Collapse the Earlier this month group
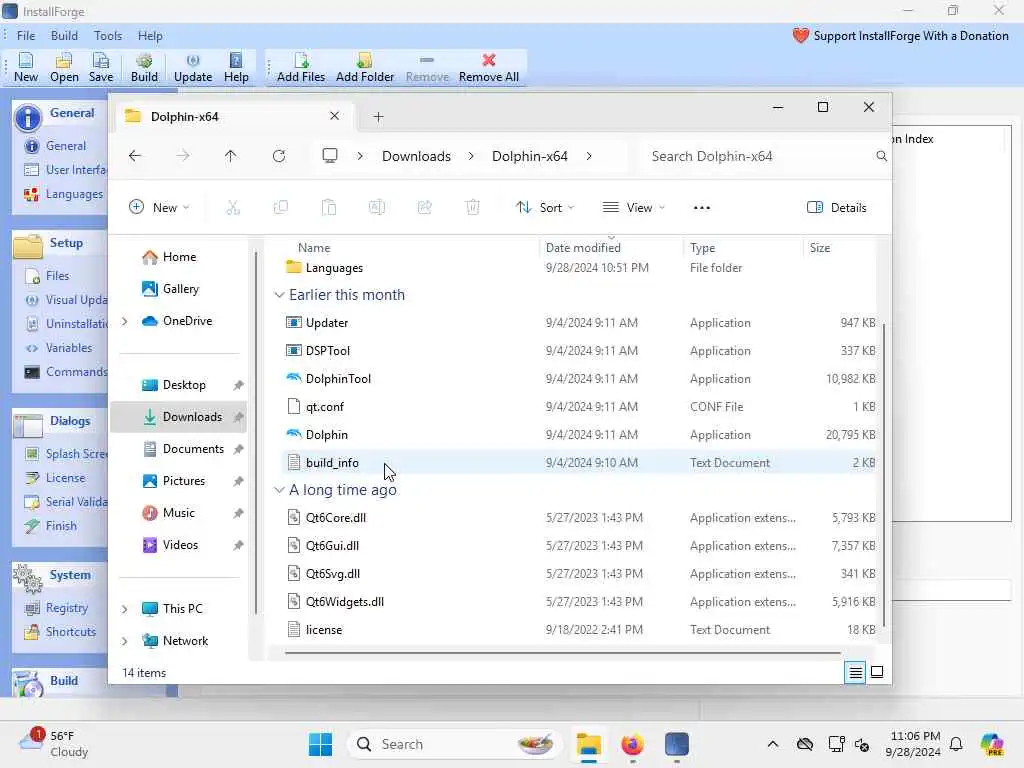1024x768 pixels. pyautogui.click(x=279, y=295)
